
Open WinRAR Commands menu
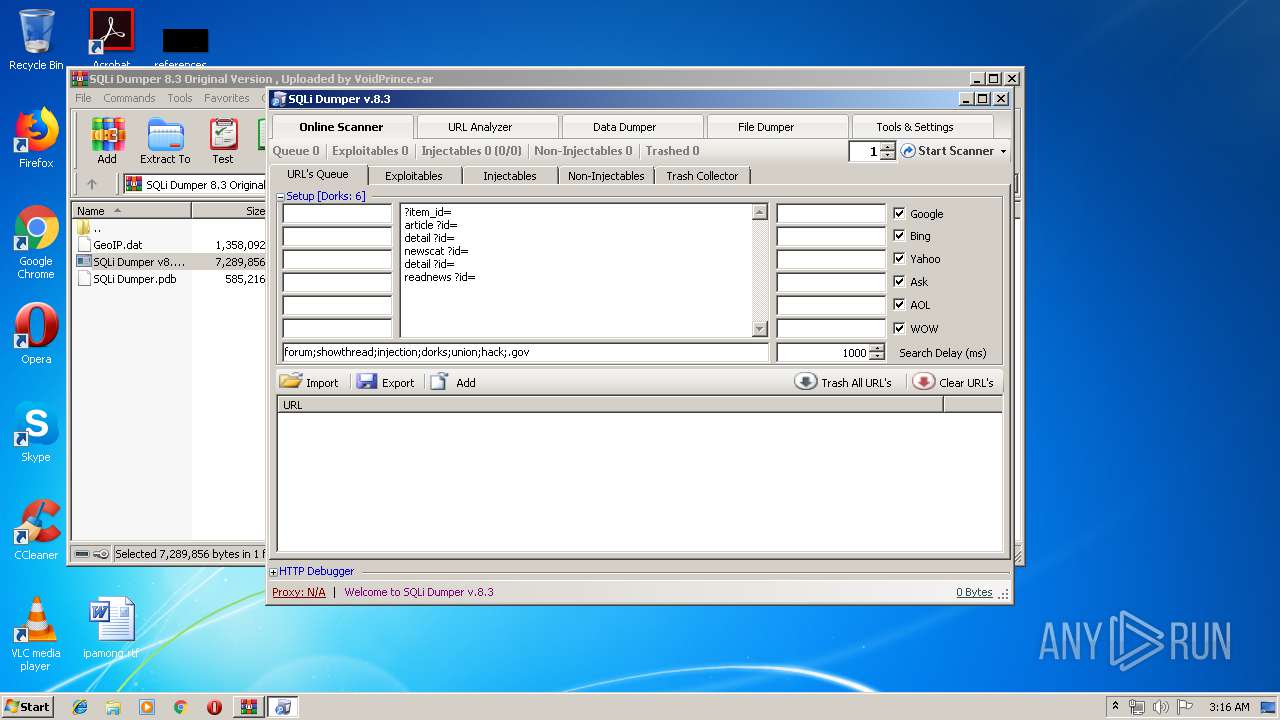click(x=129, y=98)
